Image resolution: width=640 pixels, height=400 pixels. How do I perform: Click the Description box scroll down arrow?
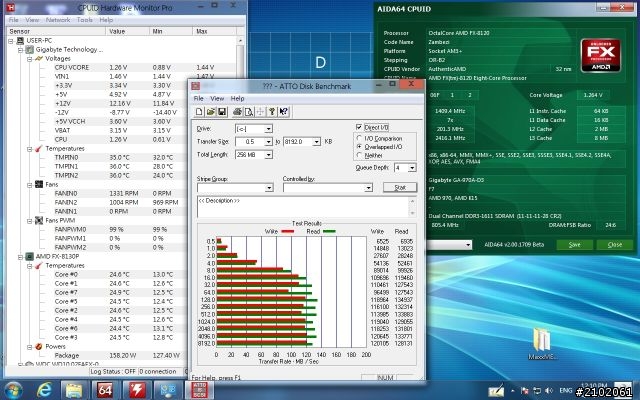pyautogui.click(x=412, y=213)
